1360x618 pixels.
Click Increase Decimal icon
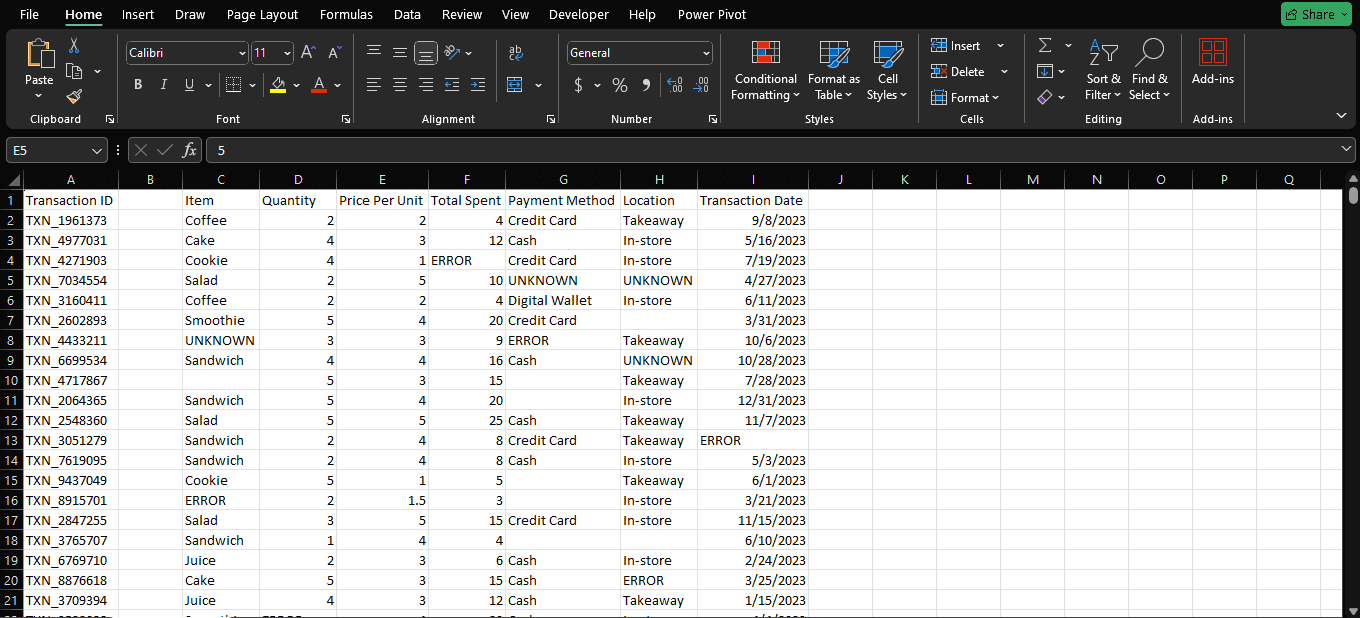(x=674, y=85)
